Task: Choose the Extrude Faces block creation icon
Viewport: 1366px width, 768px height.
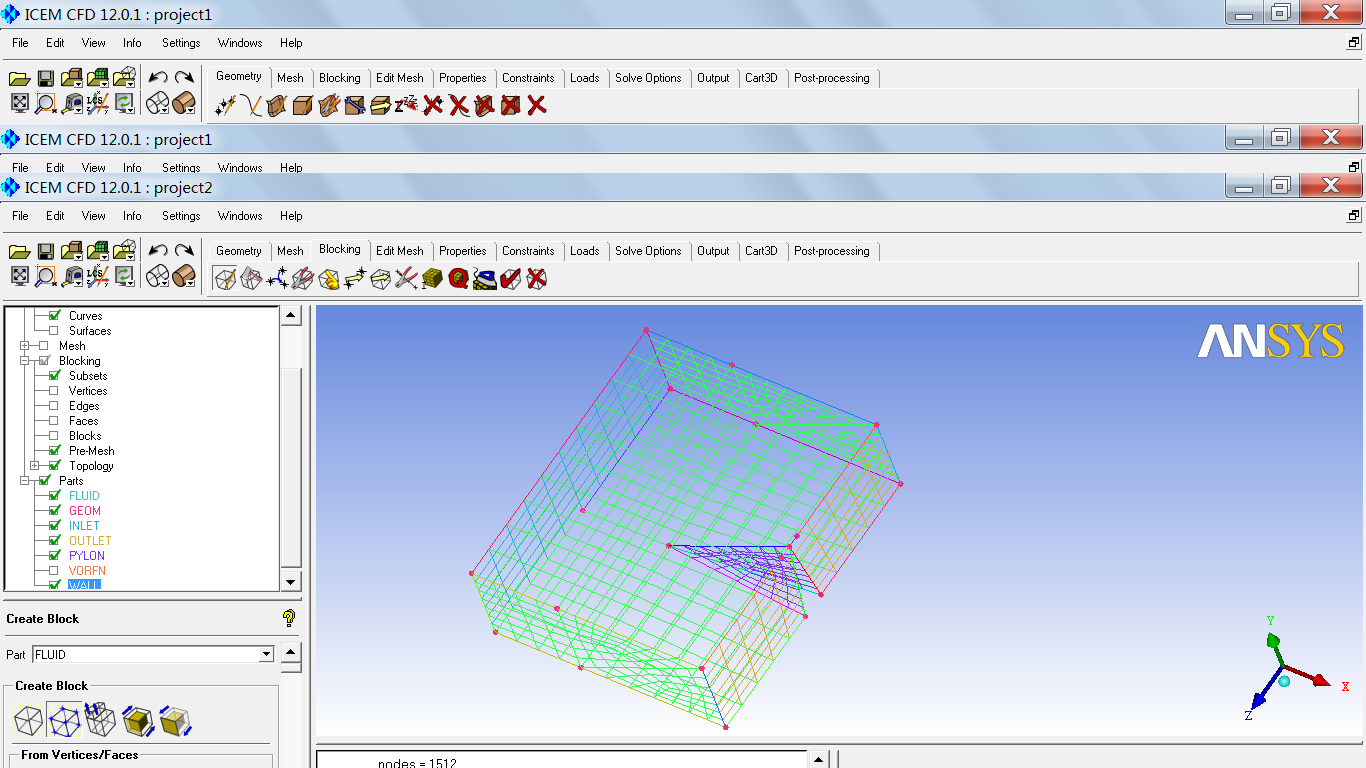Action: coord(99,720)
